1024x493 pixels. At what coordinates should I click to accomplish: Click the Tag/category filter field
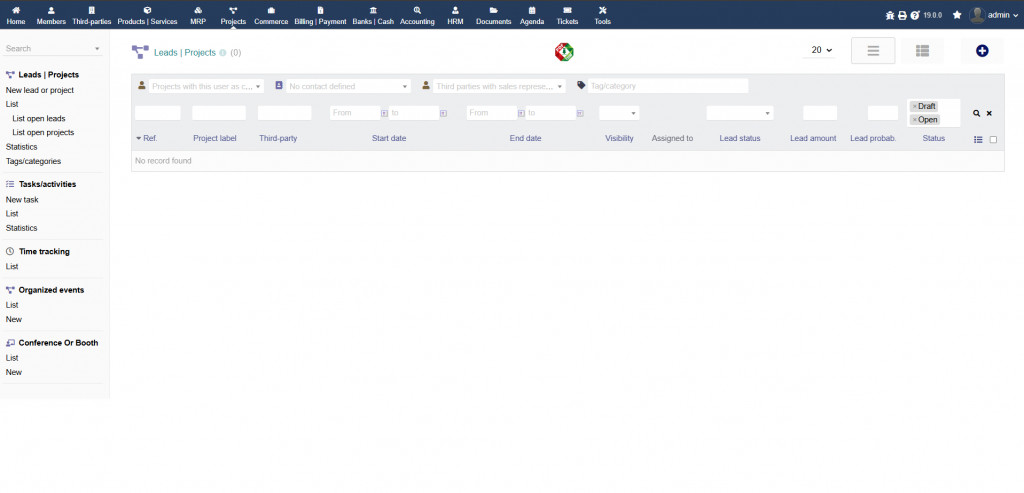click(x=668, y=86)
